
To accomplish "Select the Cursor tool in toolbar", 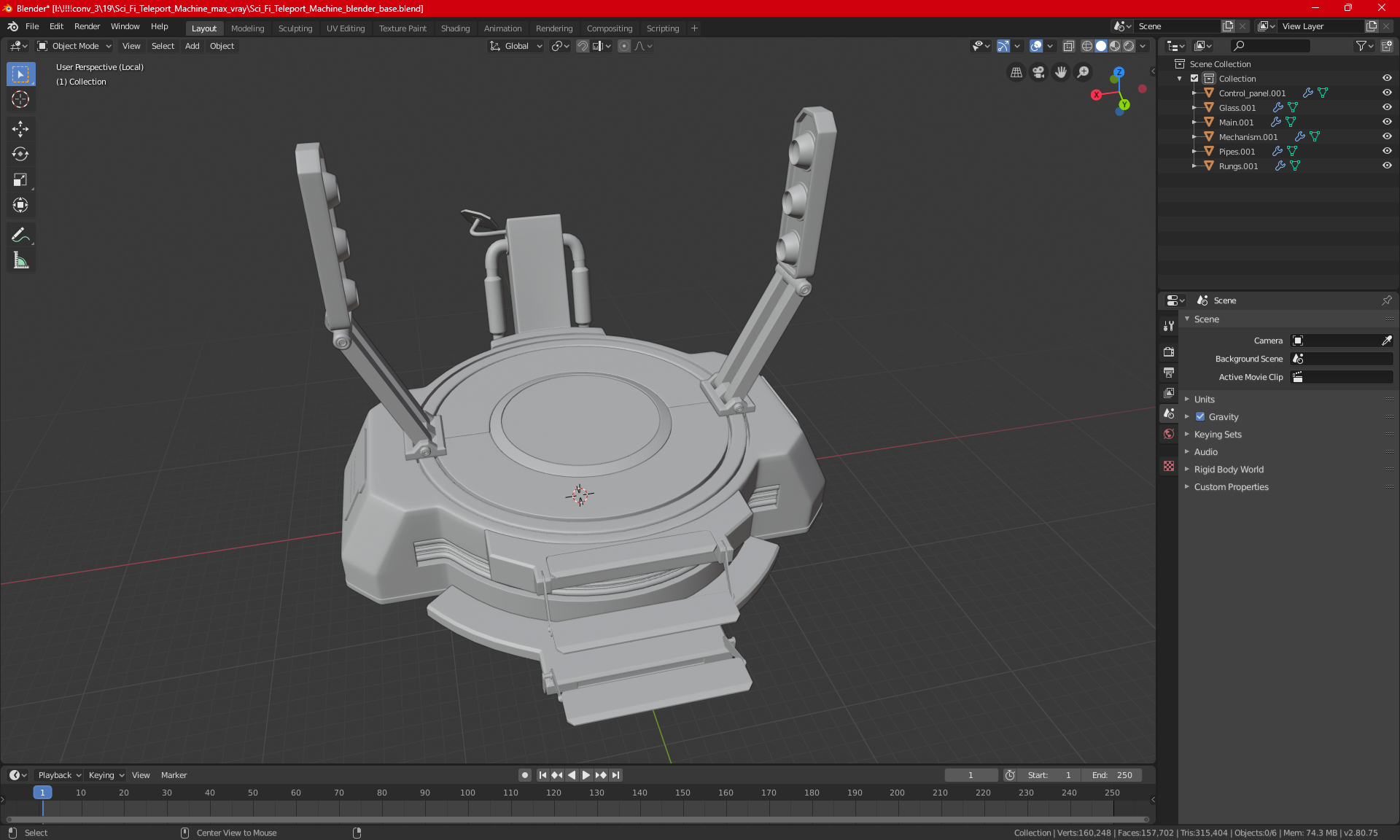I will 20,99.
